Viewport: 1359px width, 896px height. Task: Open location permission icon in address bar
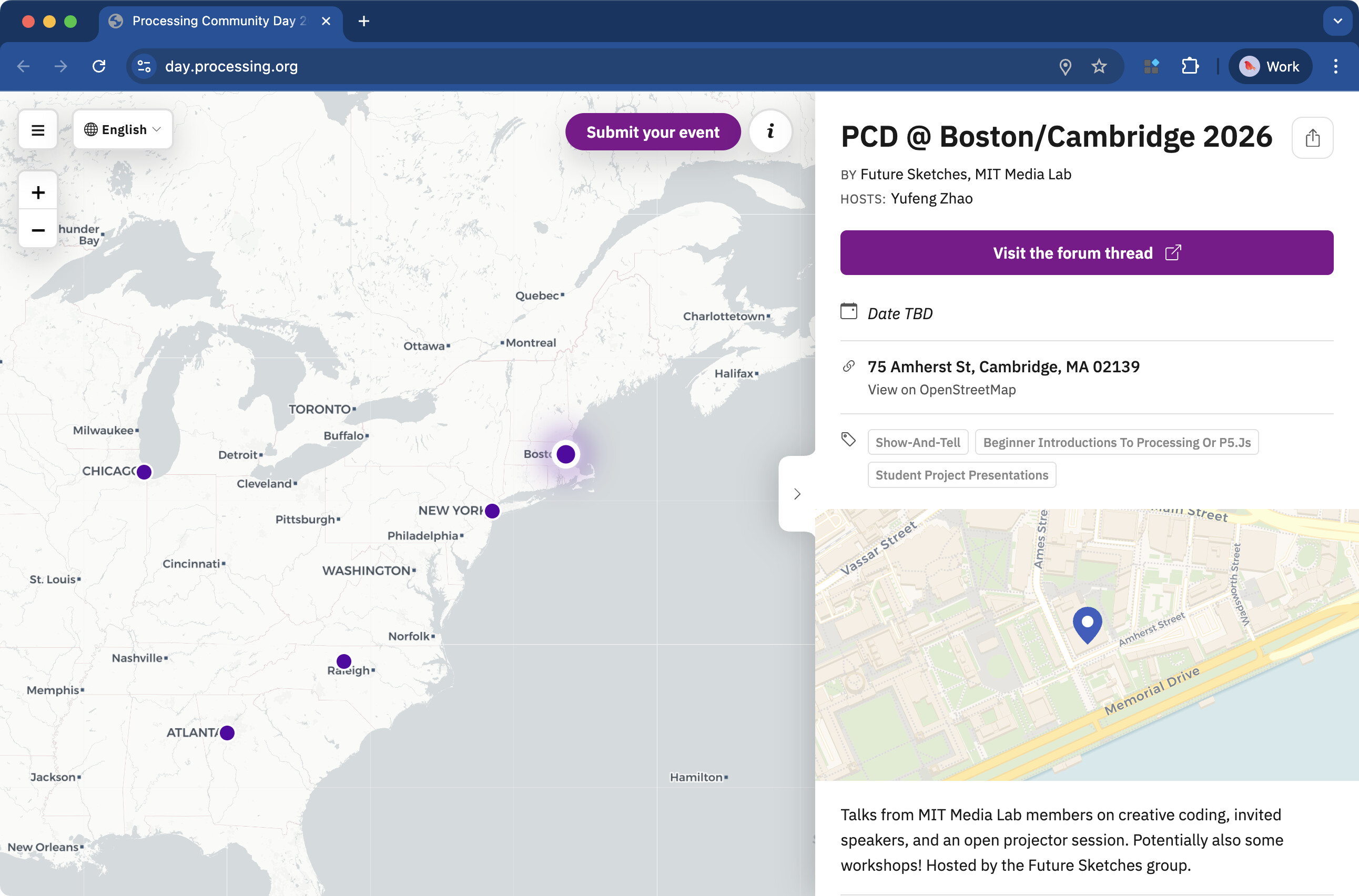1064,66
